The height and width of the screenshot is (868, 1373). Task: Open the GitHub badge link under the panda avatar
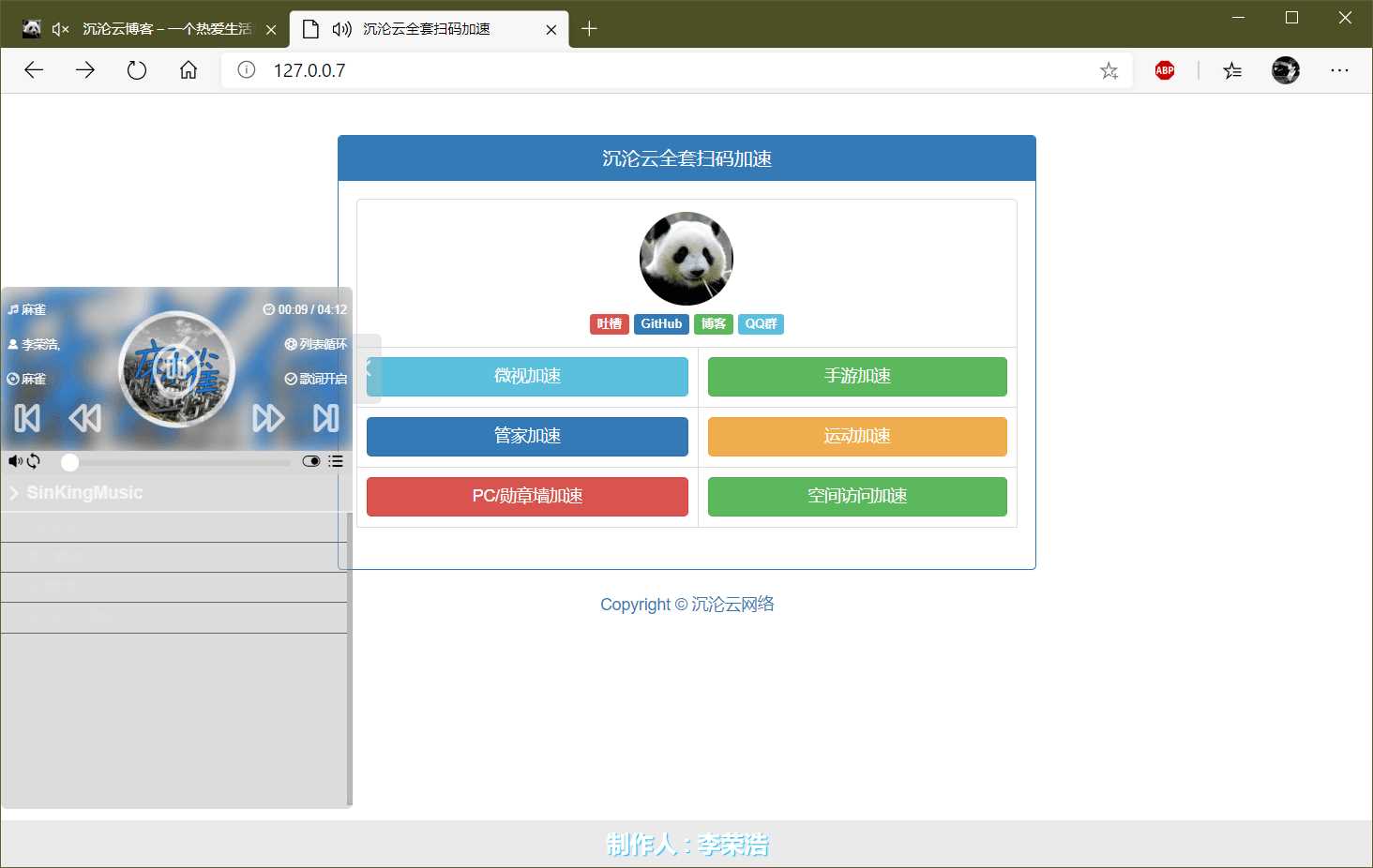[661, 323]
